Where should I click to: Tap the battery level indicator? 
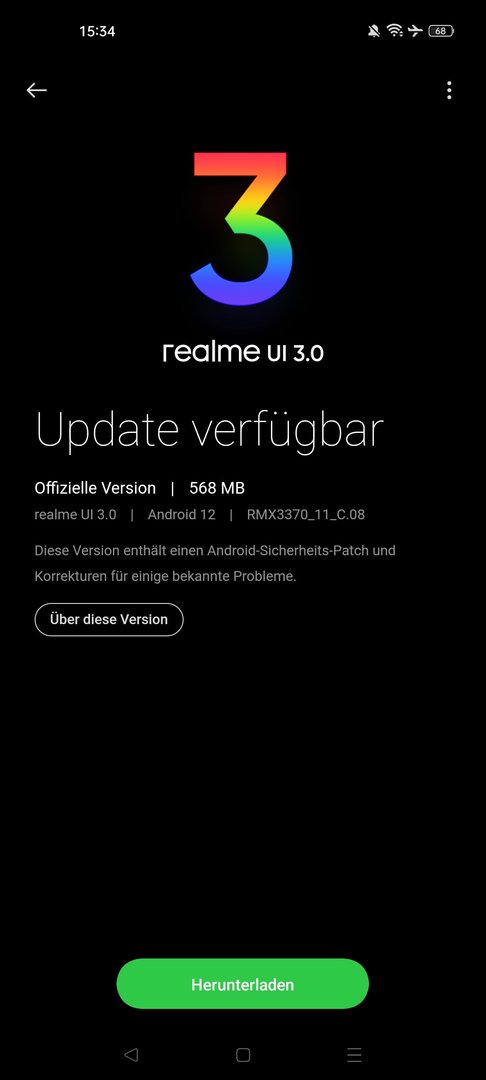coord(441,31)
